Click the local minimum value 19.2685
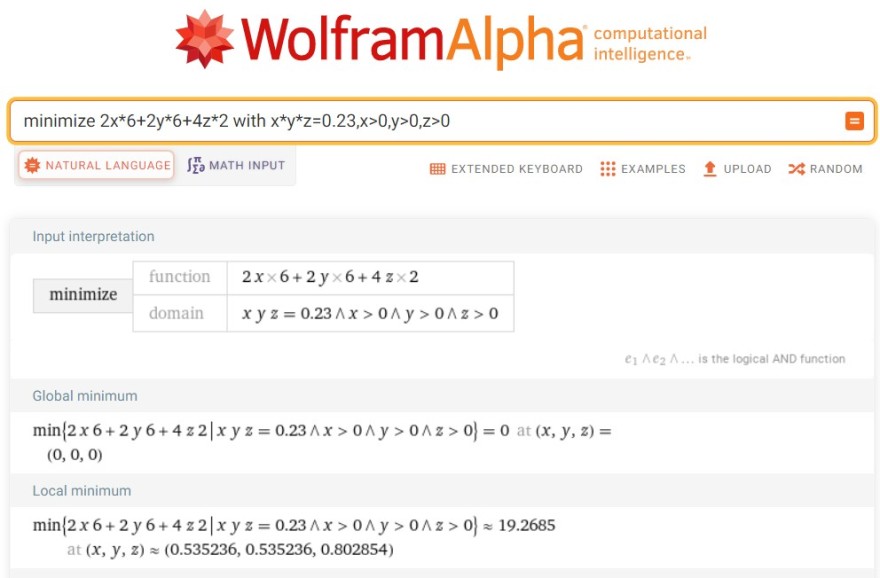880x578 pixels. coord(526,525)
